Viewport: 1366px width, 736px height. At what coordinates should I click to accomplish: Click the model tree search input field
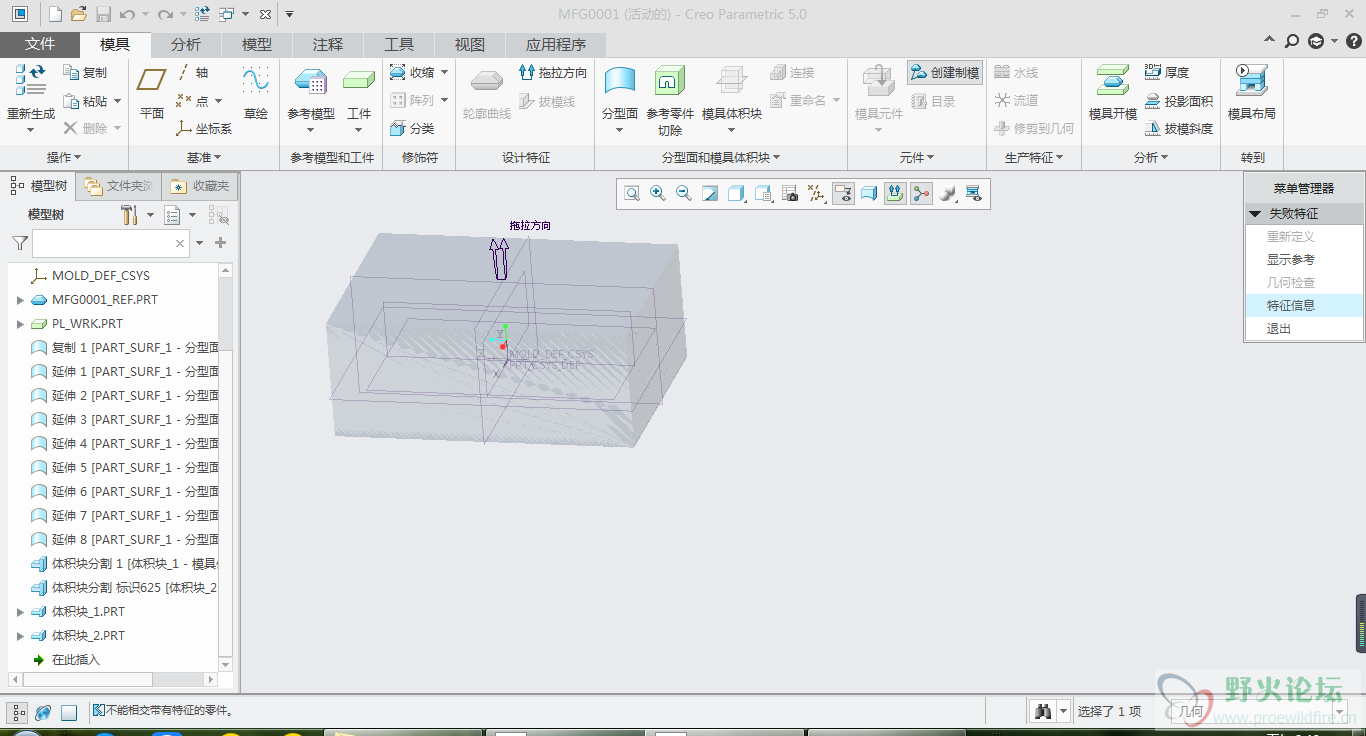[111, 243]
